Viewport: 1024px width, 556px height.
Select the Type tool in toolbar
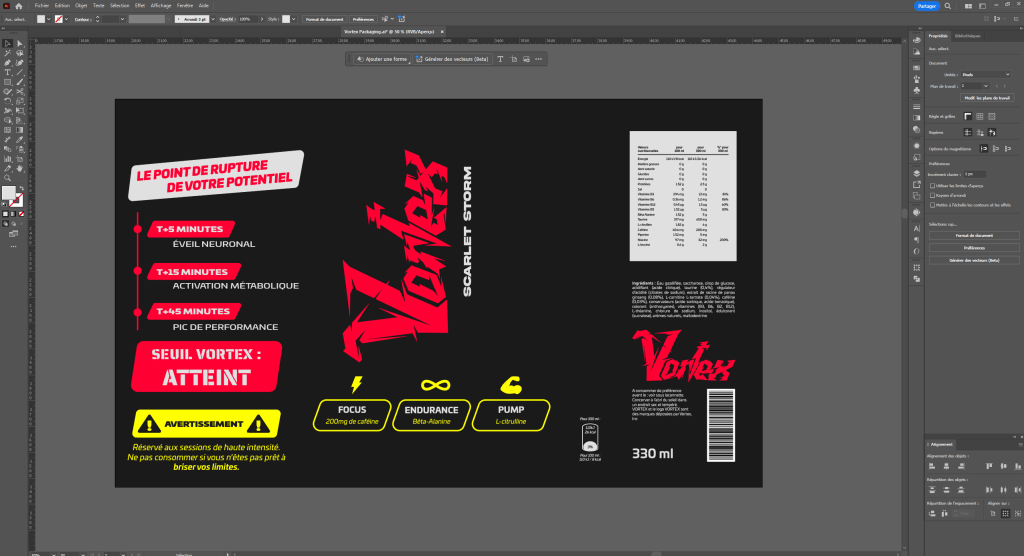coord(7,73)
